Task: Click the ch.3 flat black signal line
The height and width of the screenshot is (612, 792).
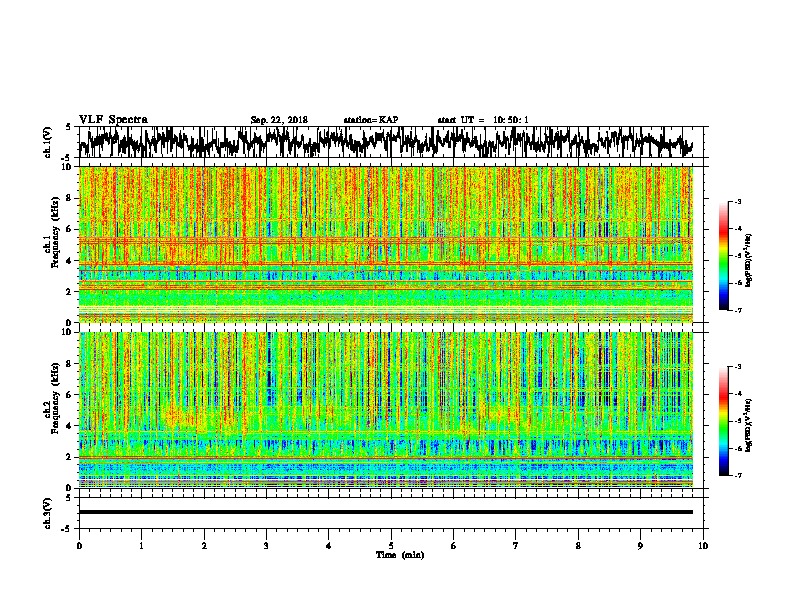Action: coord(386,512)
